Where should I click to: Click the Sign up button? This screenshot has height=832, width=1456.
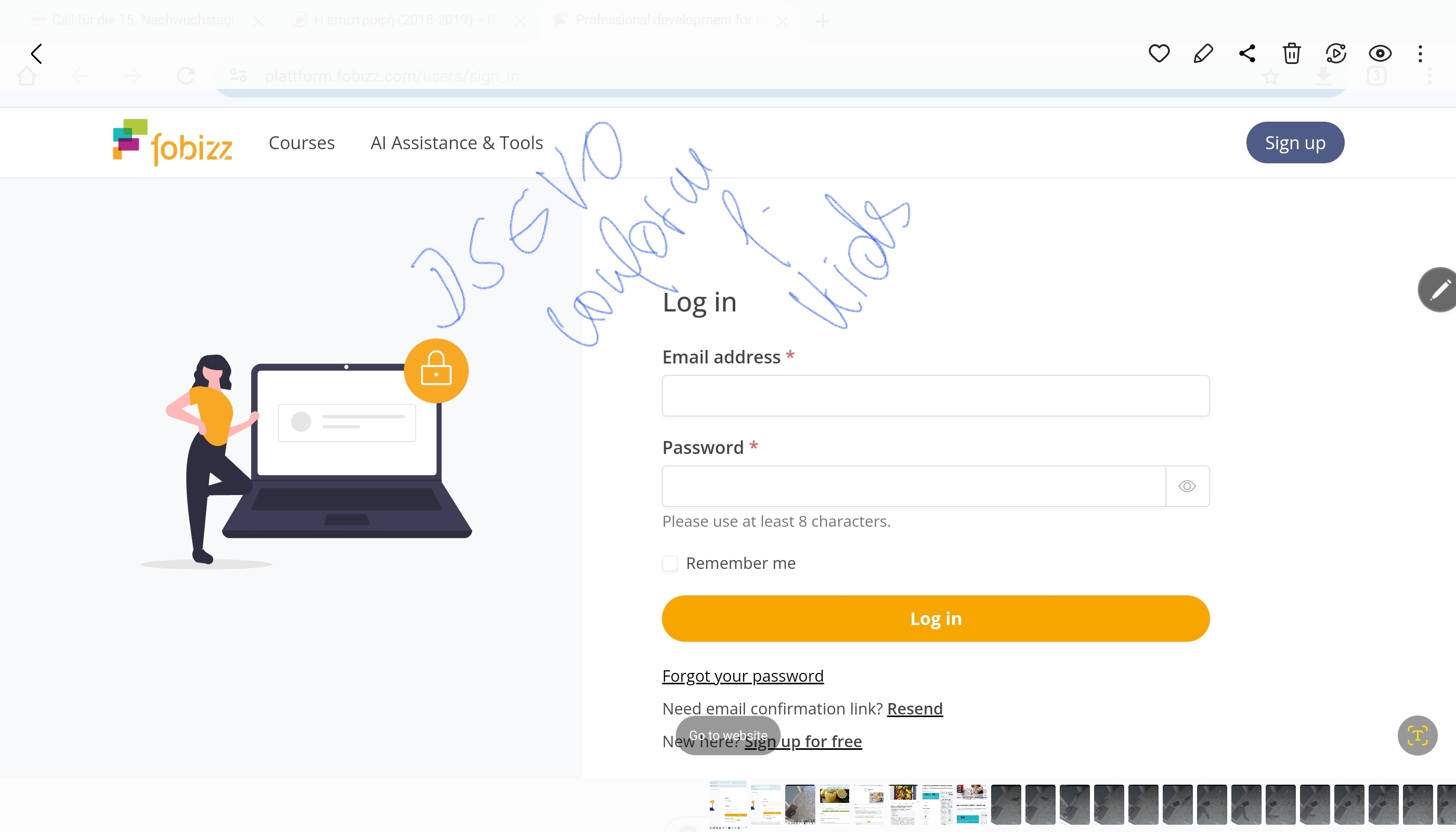tap(1295, 143)
